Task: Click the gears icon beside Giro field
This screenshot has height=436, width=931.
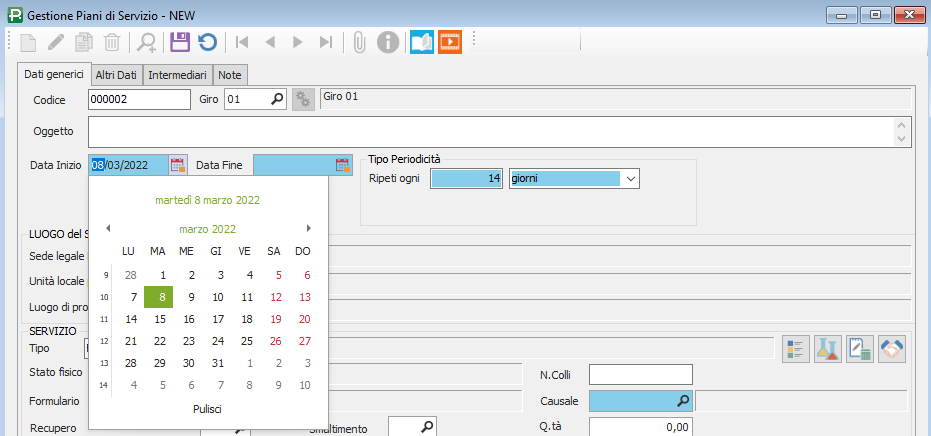Action: (303, 99)
